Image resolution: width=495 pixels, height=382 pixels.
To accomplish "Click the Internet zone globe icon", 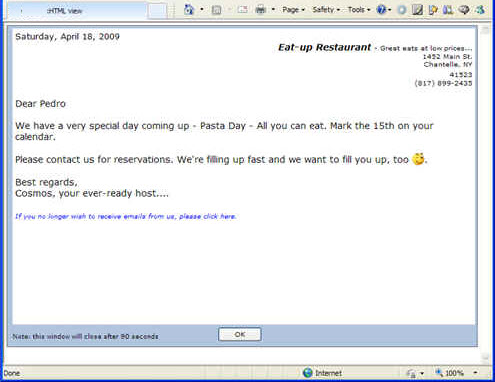I will 308,373.
